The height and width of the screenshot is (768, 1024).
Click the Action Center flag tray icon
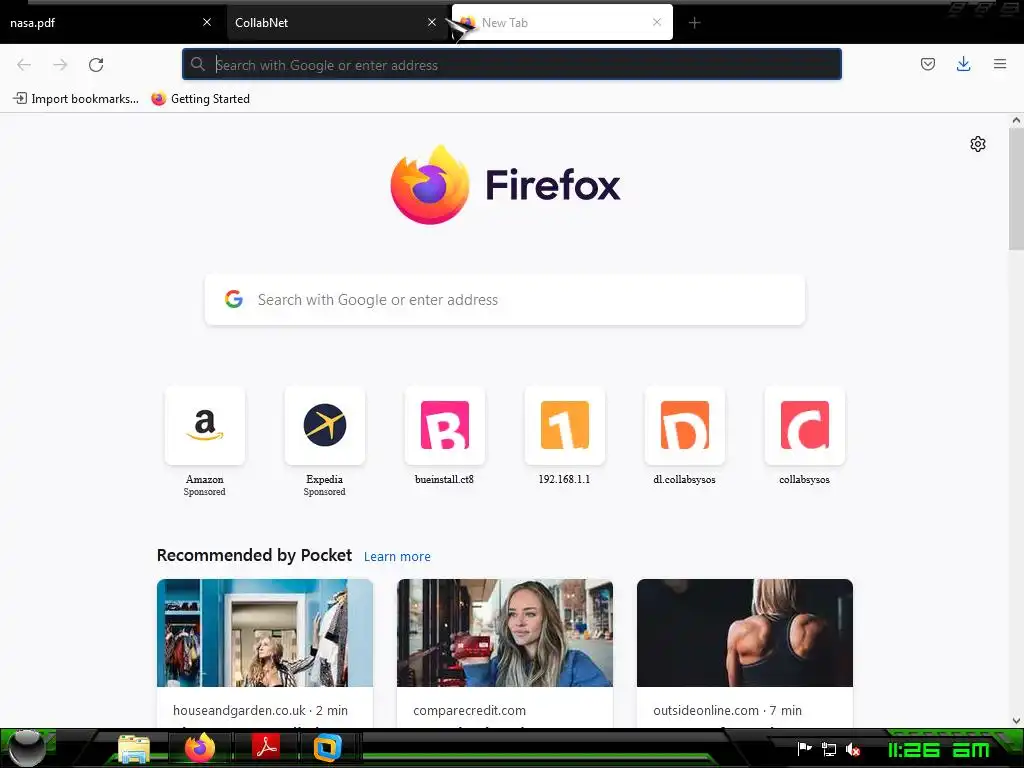805,749
